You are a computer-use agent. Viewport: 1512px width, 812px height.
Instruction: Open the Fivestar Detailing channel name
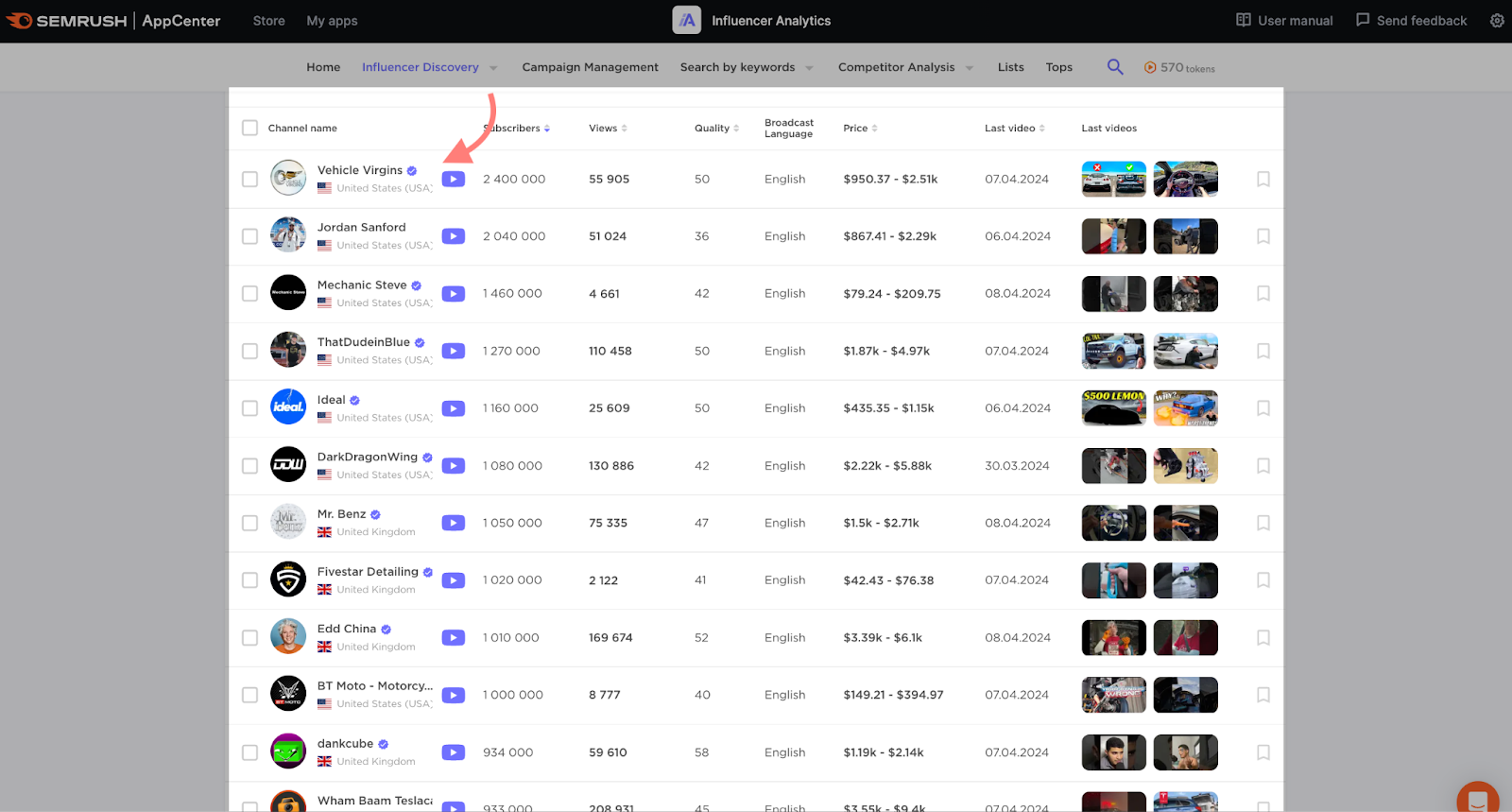point(368,572)
